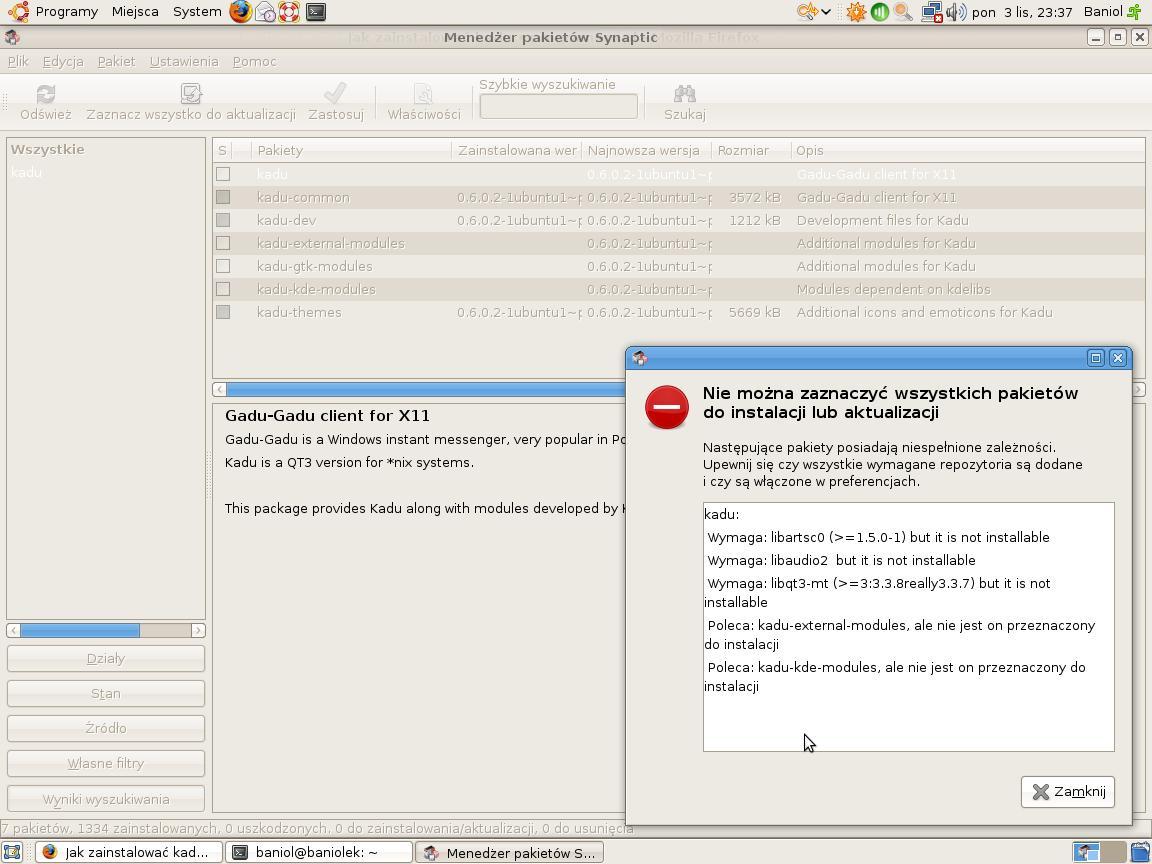This screenshot has height=864, width=1152.
Task: Click in the Szybkie wyszukiwanie field
Action: pos(558,107)
